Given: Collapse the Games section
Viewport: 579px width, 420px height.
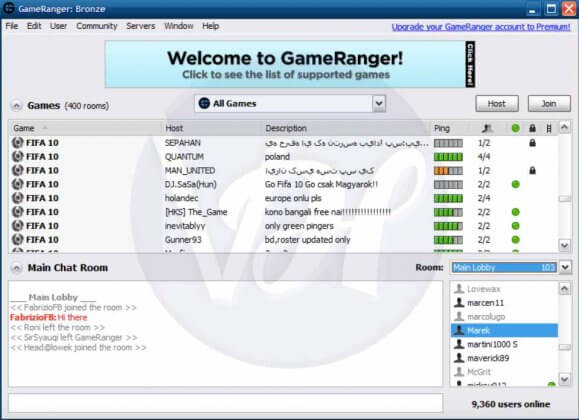Looking at the screenshot, I should click(x=16, y=106).
